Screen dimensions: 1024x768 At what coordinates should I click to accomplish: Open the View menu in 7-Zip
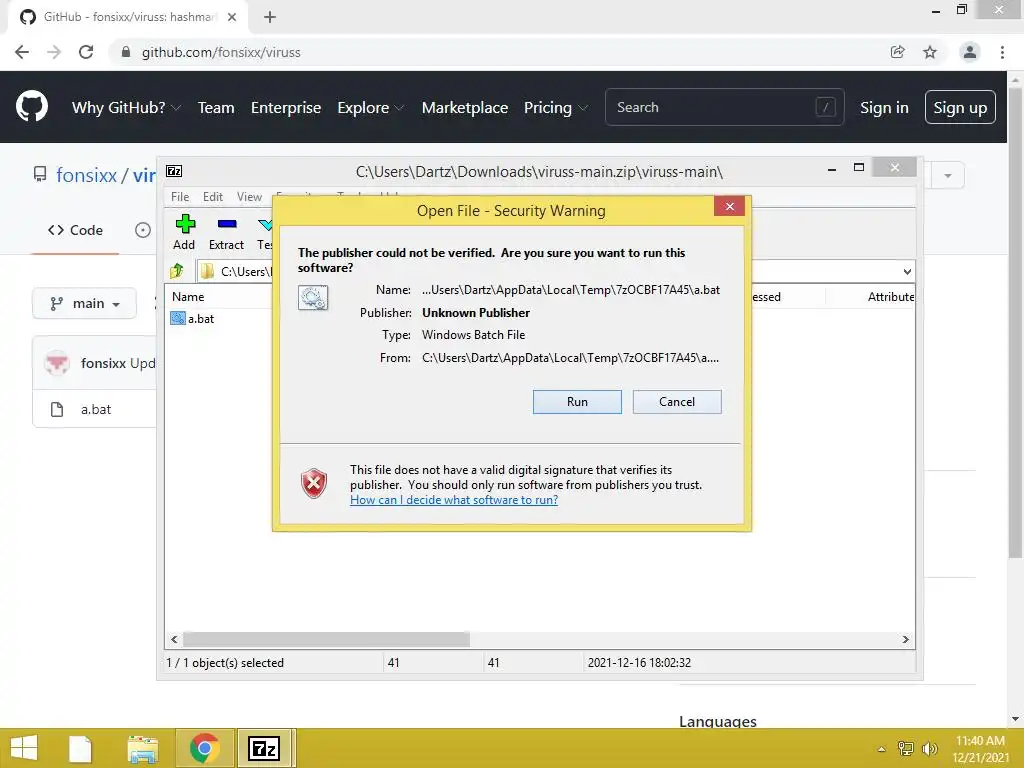point(249,197)
